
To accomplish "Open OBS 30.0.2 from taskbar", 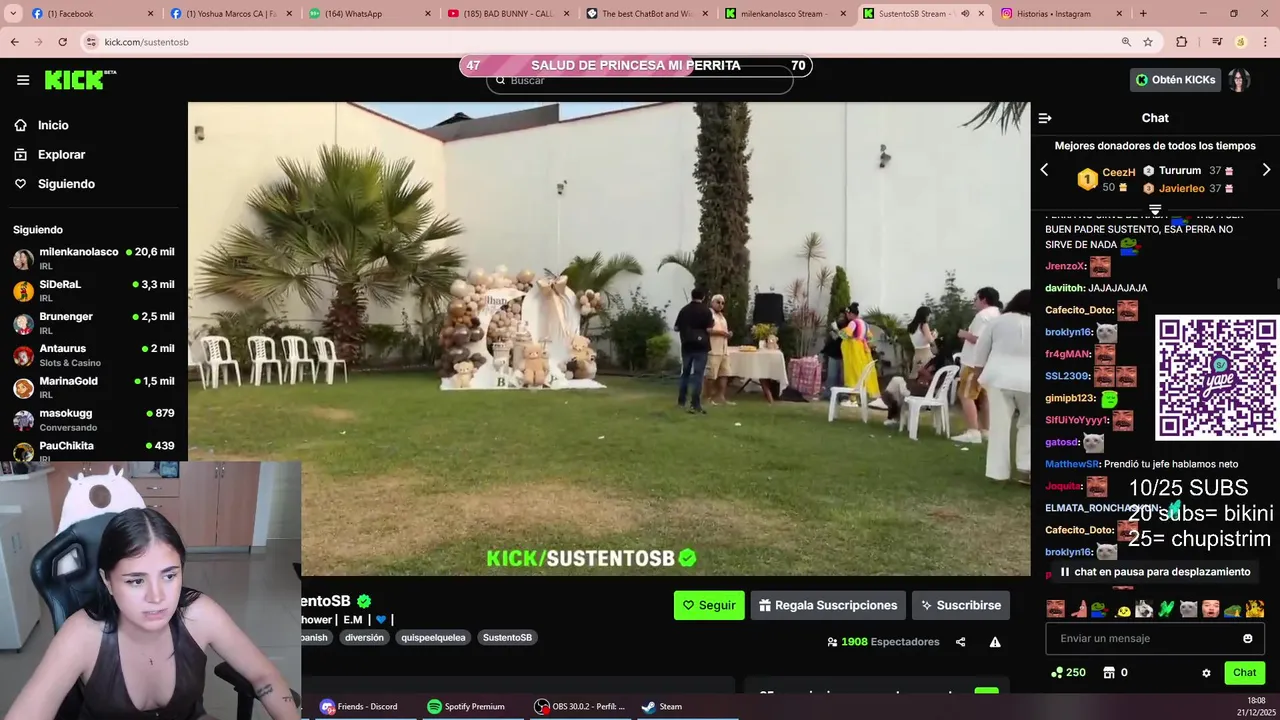I will pyautogui.click(x=580, y=706).
